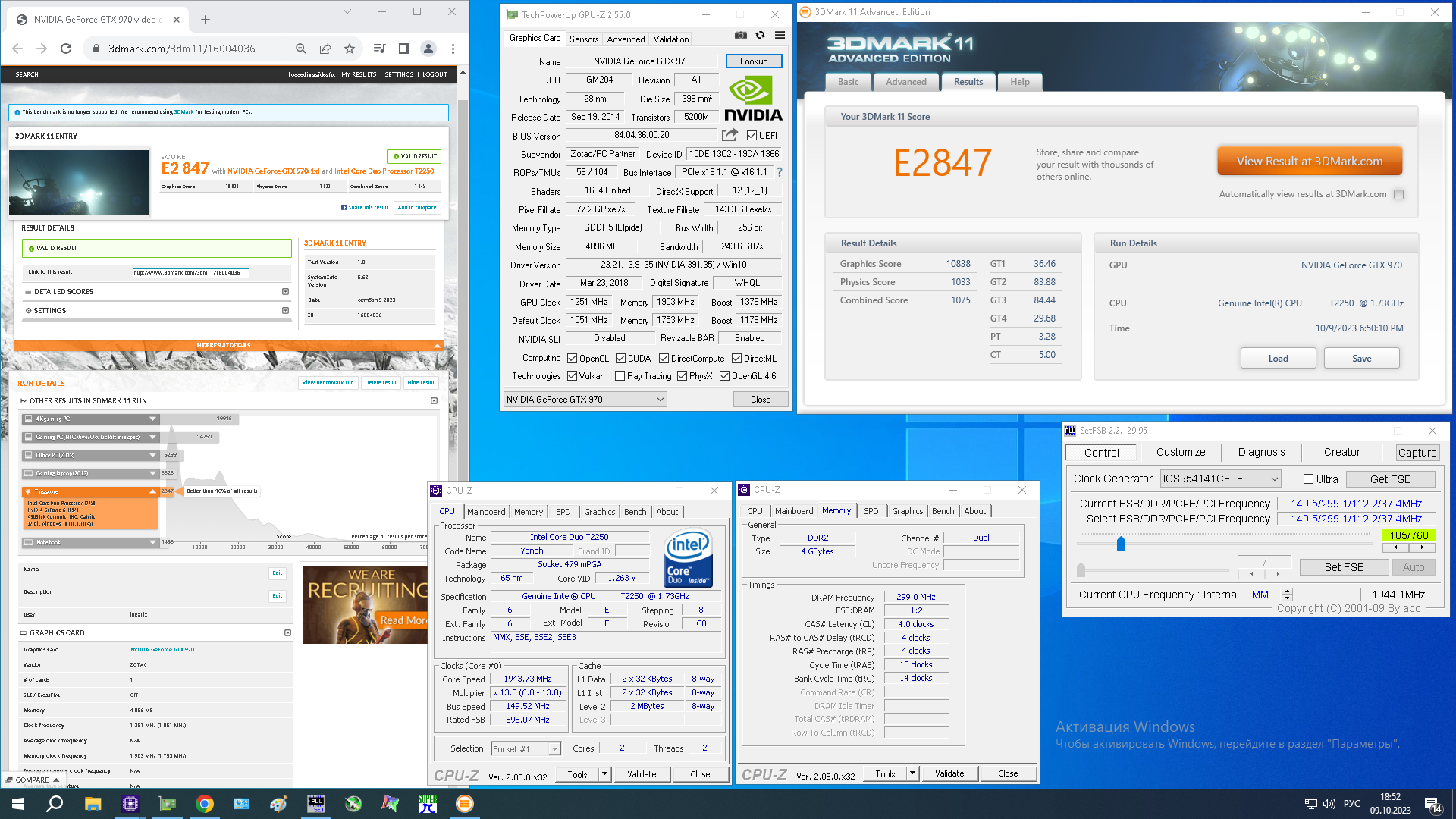
Task: Enable automatically view results checkbox in 3DMark
Action: [x=1398, y=195]
